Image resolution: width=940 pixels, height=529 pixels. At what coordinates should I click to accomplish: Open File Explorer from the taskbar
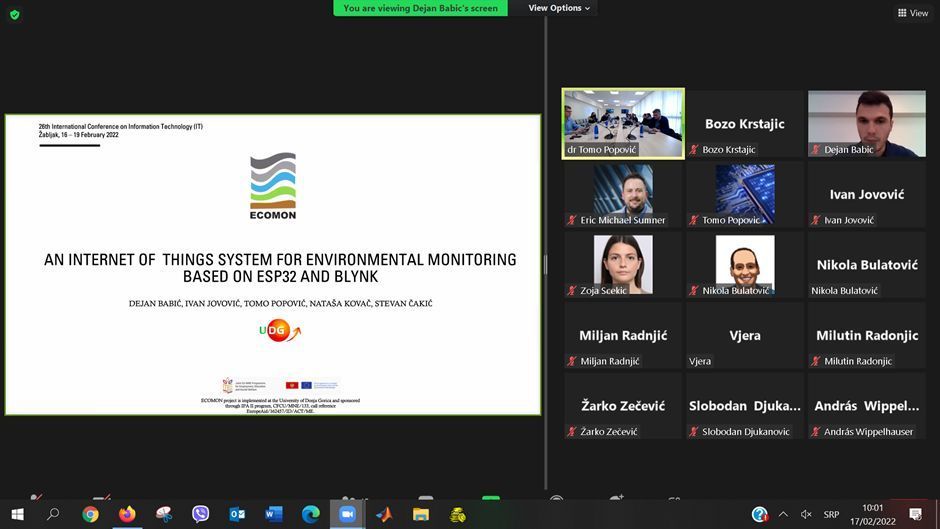click(421, 514)
